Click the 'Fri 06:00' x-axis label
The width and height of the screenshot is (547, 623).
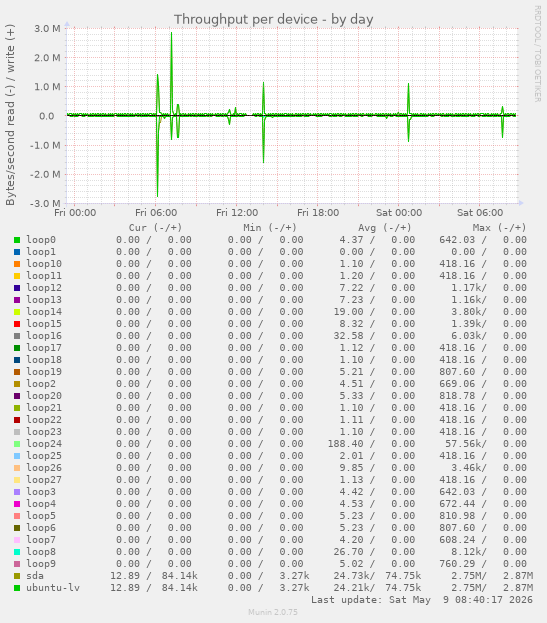point(156,213)
